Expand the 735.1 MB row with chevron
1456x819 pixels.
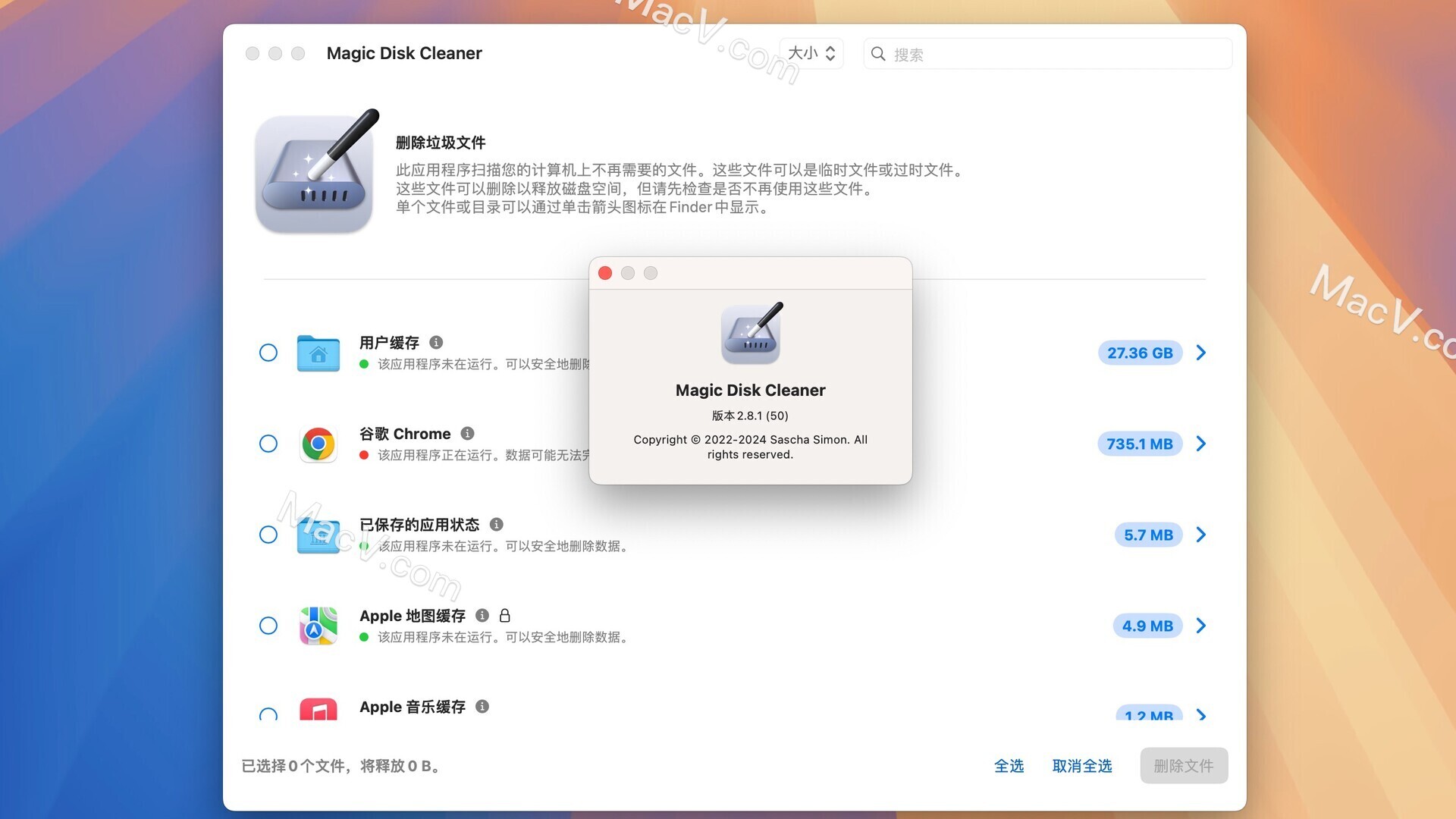(1201, 444)
